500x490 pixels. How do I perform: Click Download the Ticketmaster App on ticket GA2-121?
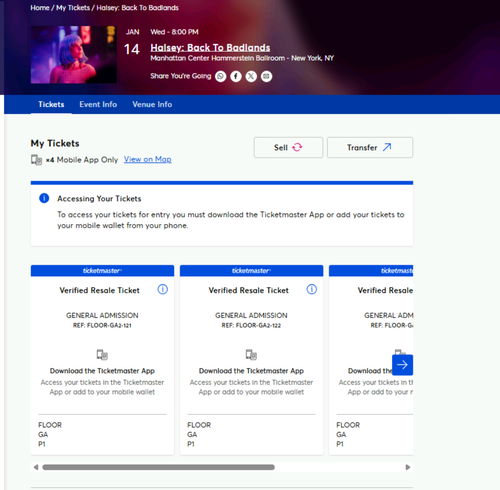coord(102,371)
